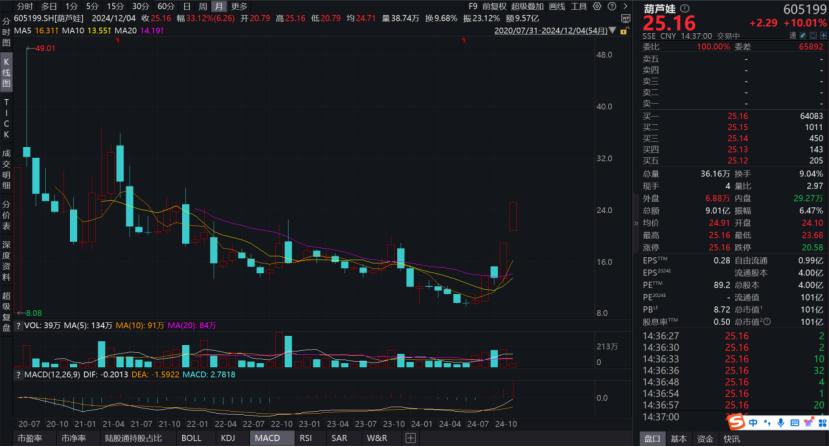Screen dimensions: 829x447
Task: Expand the 更多 period options
Action: pyautogui.click(x=239, y=6)
